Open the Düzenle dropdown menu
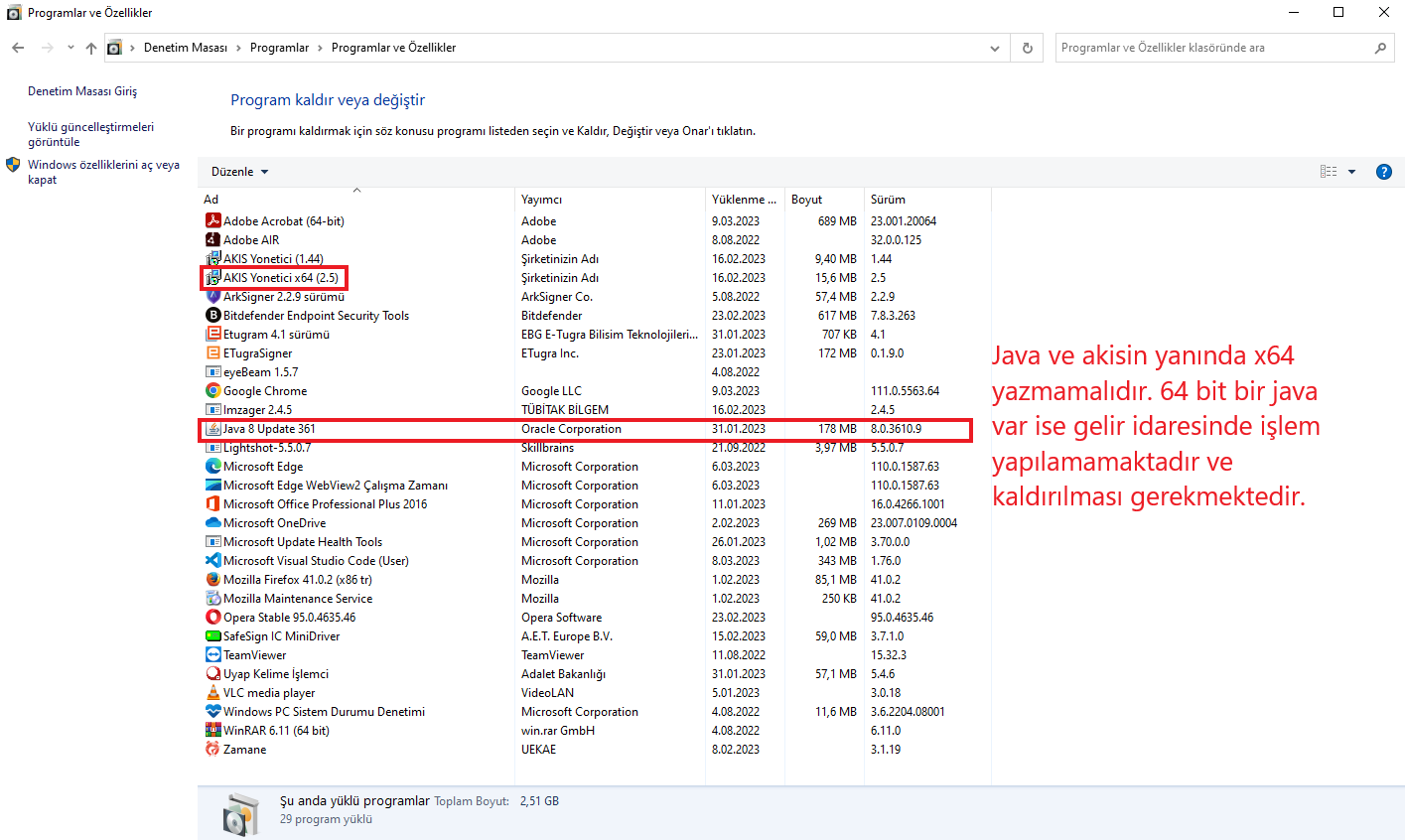Screen dimensions: 1405x840 (239, 172)
